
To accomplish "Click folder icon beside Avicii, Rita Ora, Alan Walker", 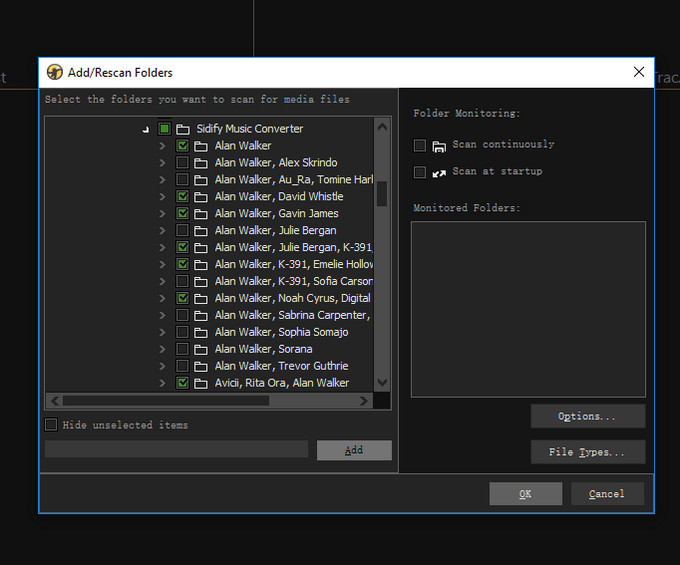I will click(x=200, y=383).
